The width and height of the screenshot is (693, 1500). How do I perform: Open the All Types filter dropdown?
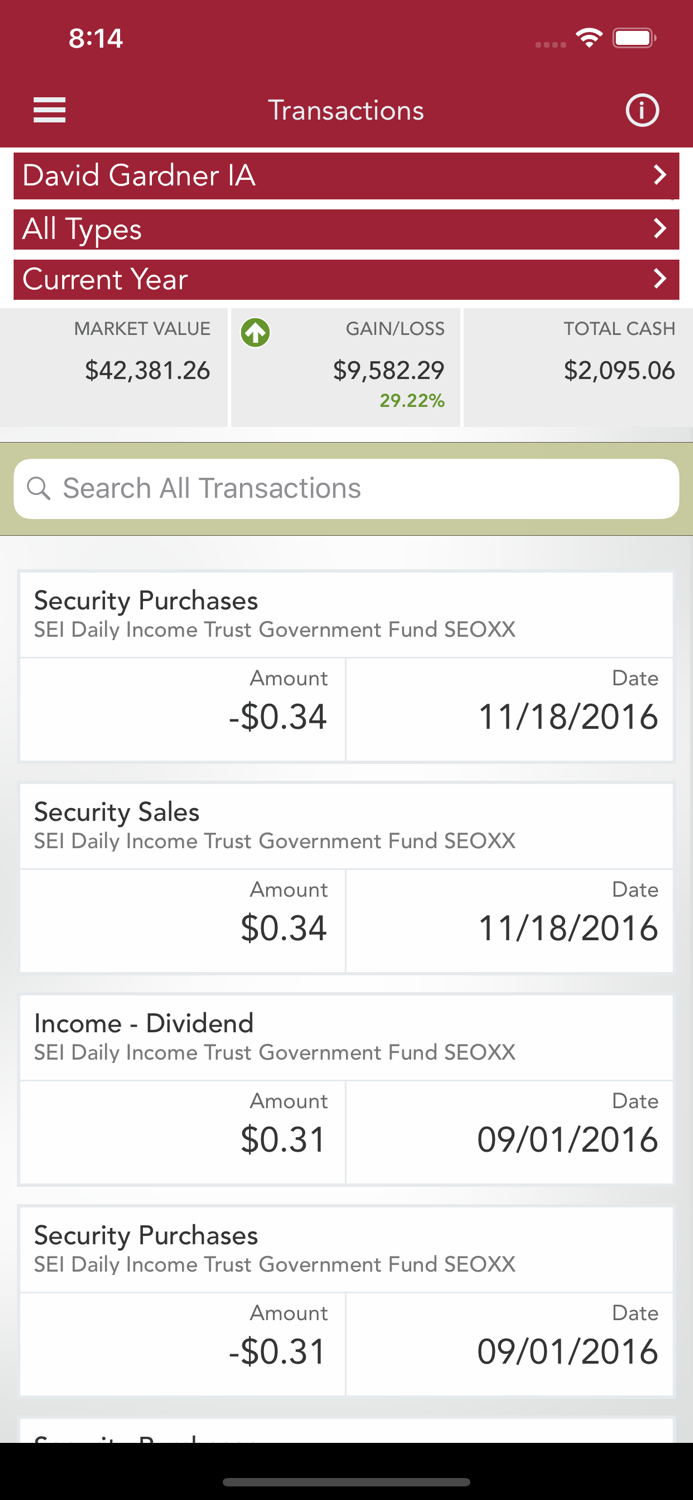click(346, 229)
